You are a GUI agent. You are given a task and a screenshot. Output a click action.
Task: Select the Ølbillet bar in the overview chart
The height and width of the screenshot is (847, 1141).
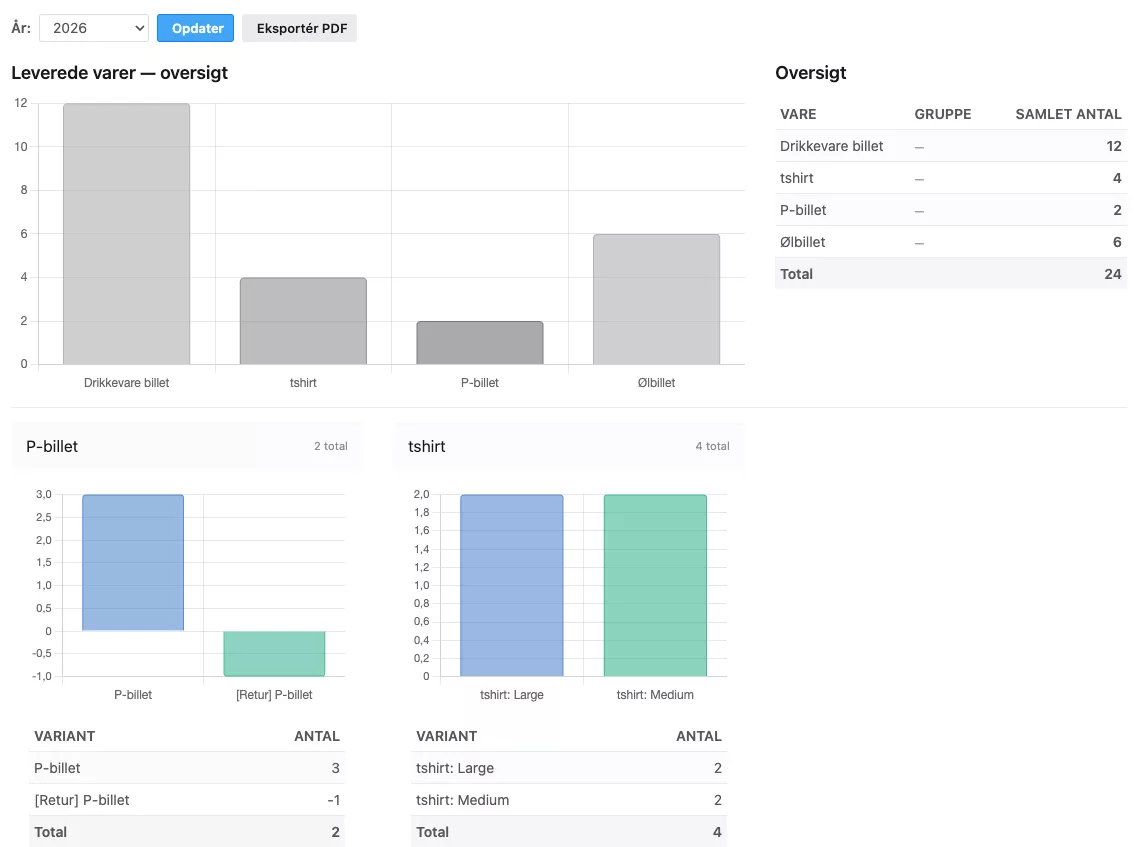pyautogui.click(x=656, y=299)
